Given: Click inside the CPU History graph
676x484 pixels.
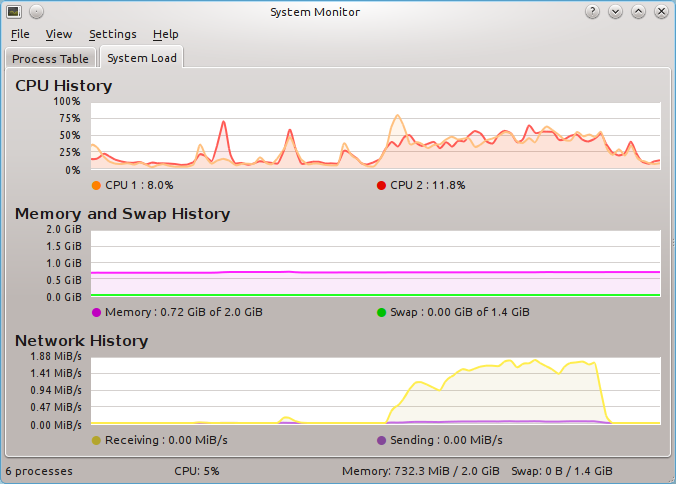Looking at the screenshot, I should [375, 135].
